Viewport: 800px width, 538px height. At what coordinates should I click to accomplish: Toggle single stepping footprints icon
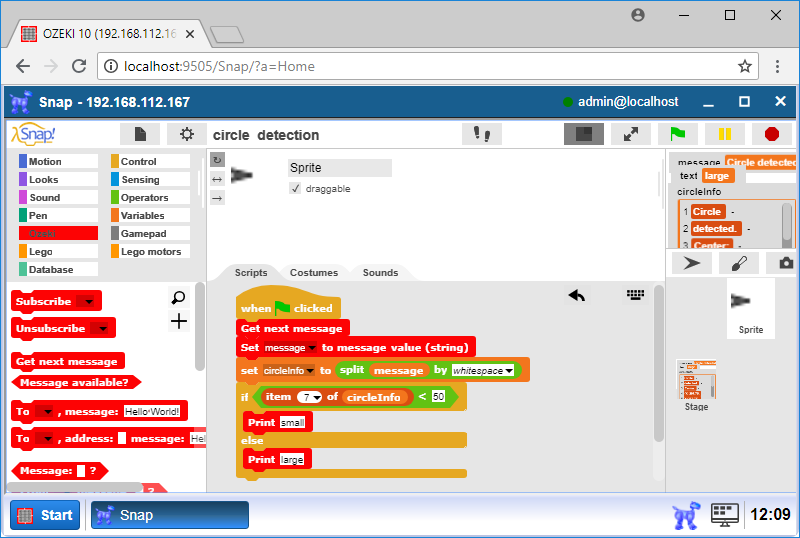(482, 134)
